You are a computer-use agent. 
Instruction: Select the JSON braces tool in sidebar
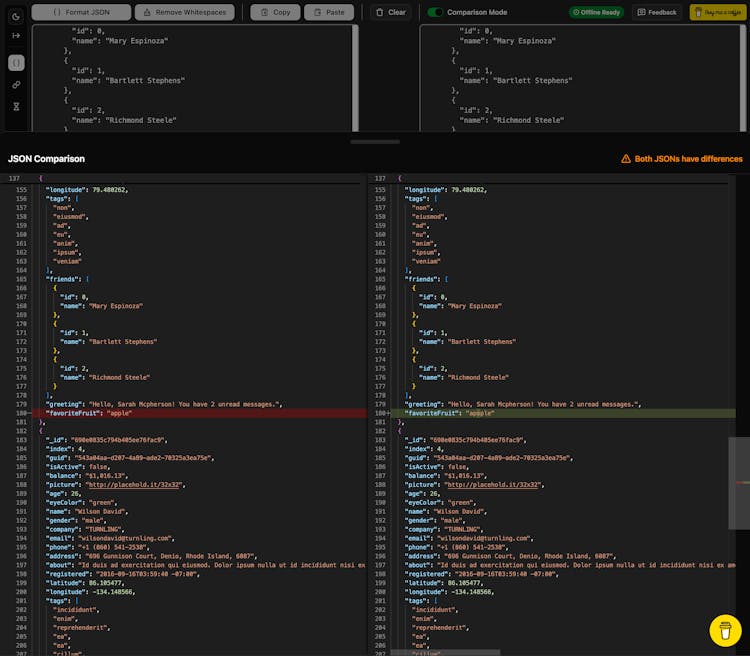click(x=16, y=62)
